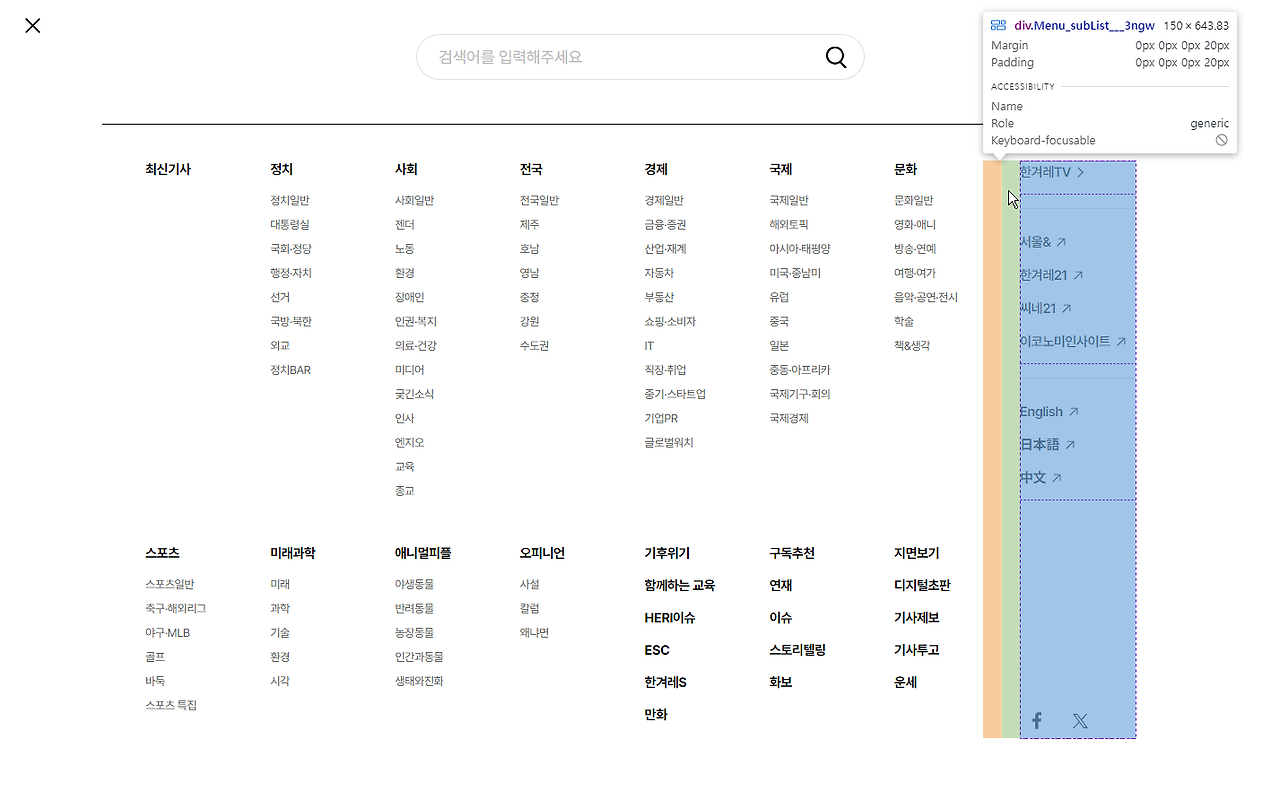Select 바둑 under 스포츠
The height and width of the screenshot is (800, 1280).
click(x=155, y=681)
